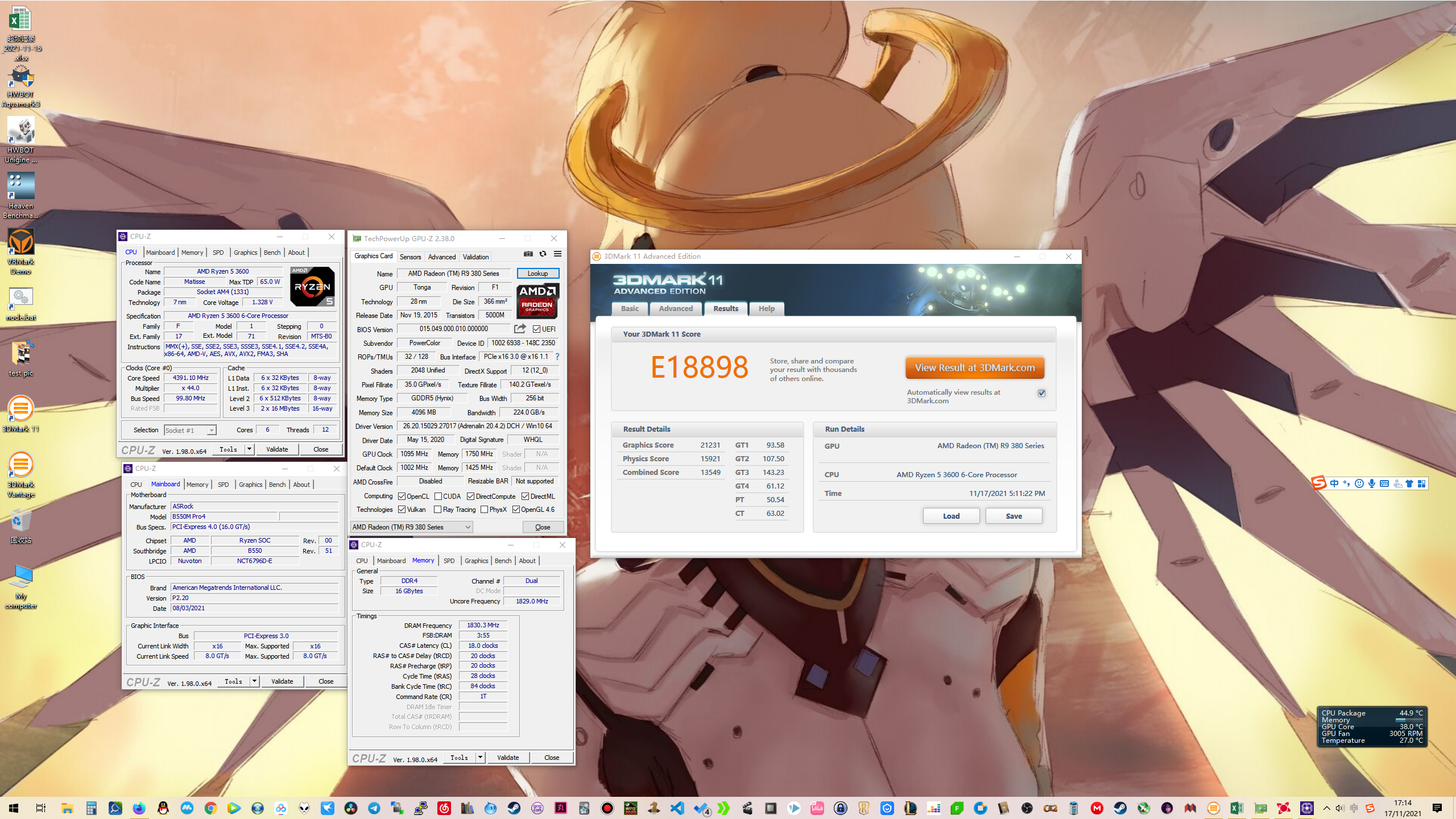Click the taskbar clock showing 17:14

pyautogui.click(x=1403, y=808)
